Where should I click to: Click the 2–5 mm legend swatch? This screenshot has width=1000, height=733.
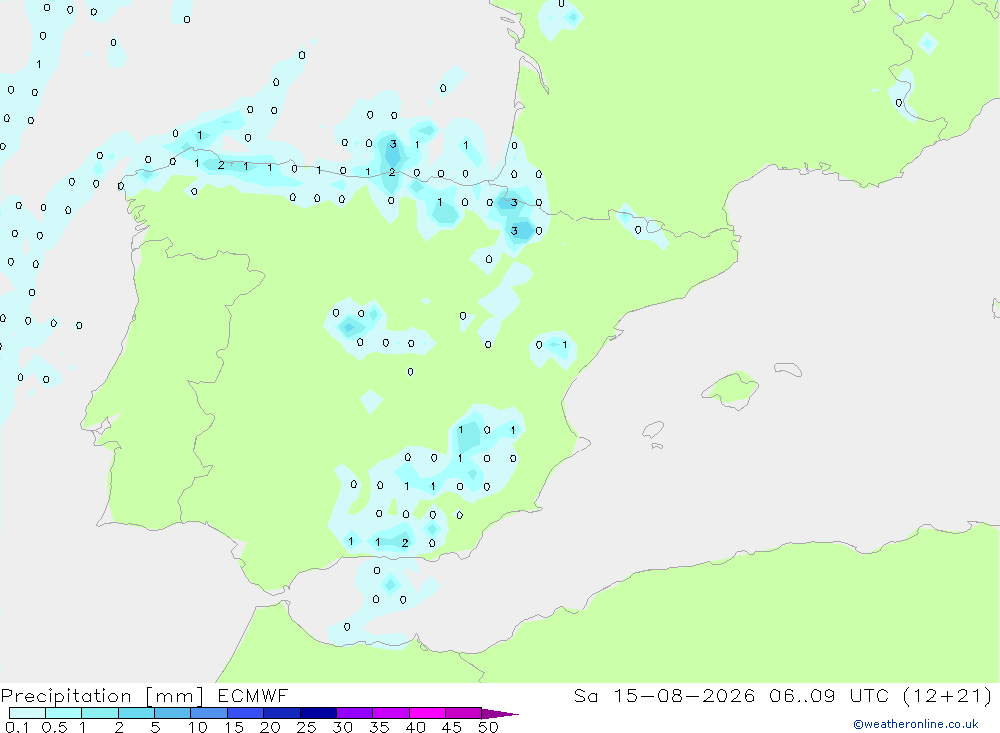pyautogui.click(x=136, y=713)
